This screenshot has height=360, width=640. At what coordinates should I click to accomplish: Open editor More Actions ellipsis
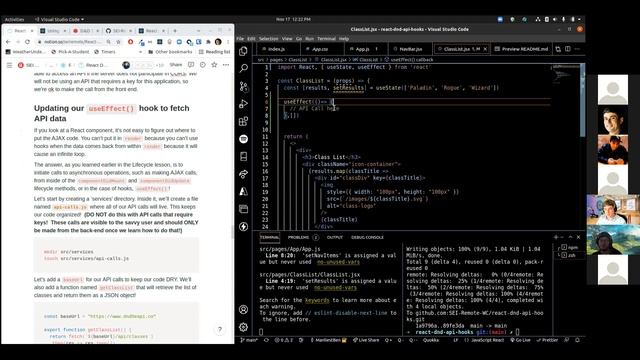coord(577,49)
